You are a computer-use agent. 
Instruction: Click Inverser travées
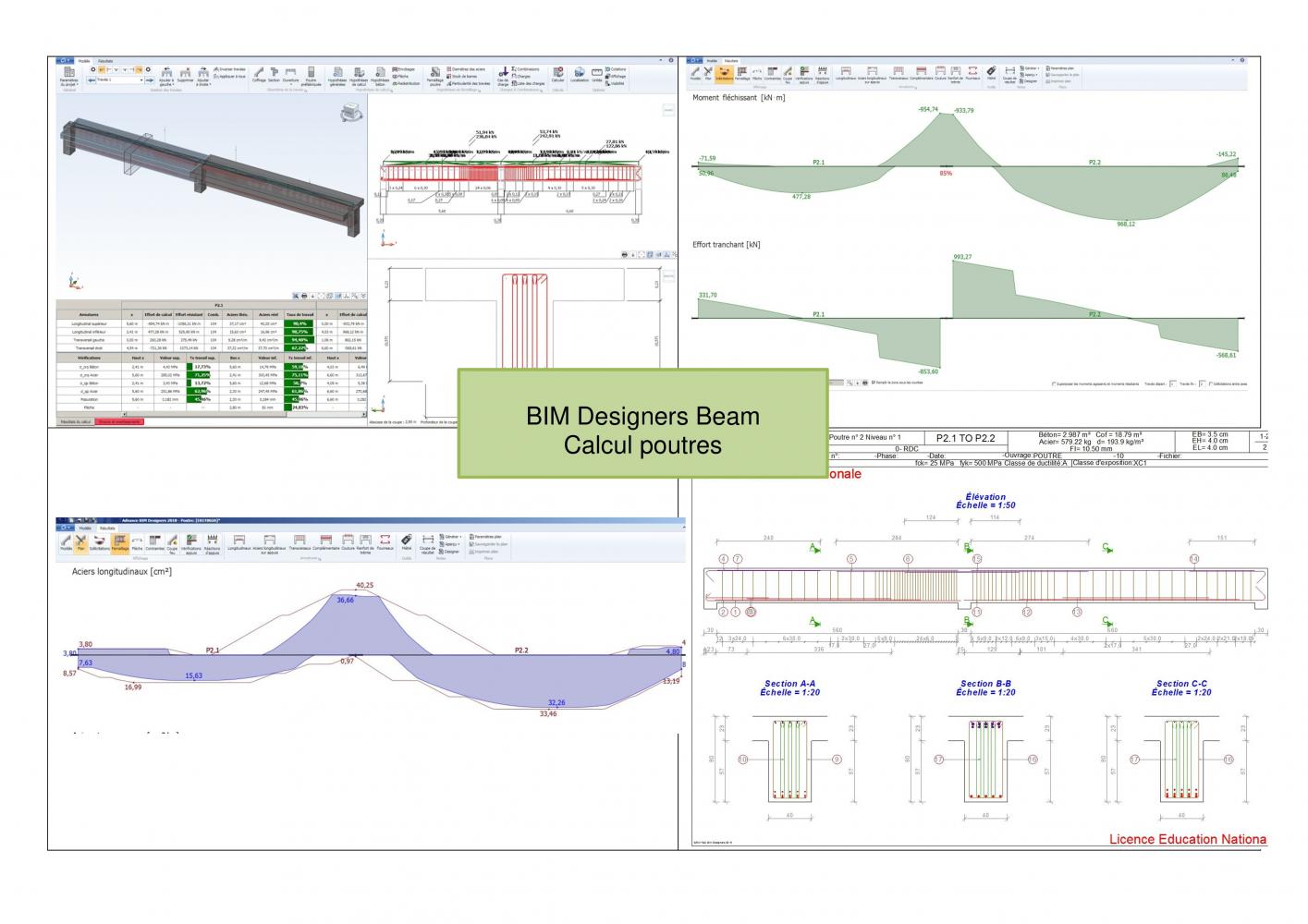[230, 69]
